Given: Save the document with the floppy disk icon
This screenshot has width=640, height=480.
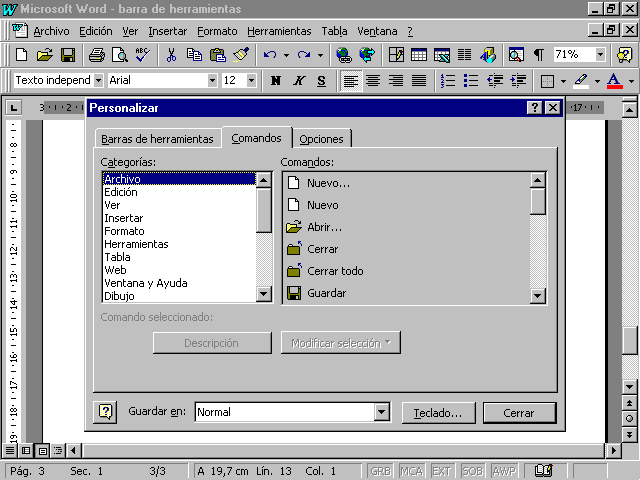Looking at the screenshot, I should click(x=68, y=55).
